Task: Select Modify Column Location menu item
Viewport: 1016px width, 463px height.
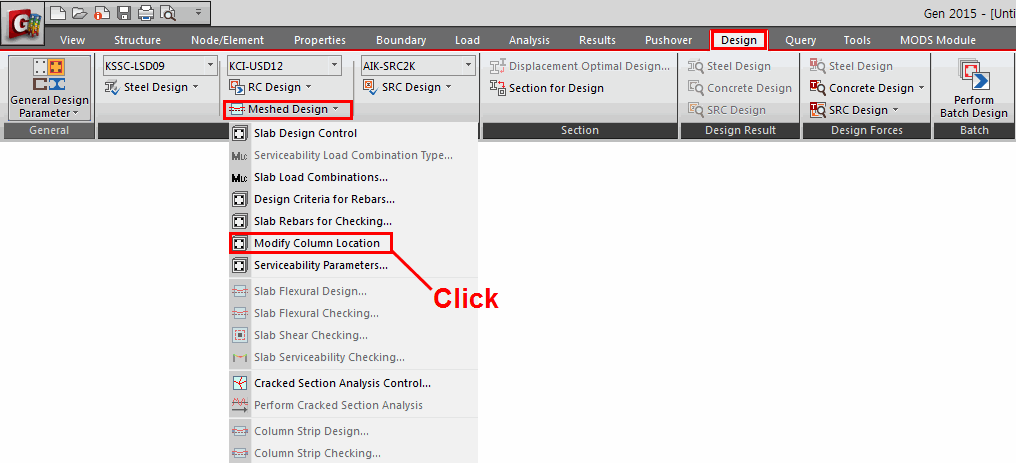Action: click(316, 243)
